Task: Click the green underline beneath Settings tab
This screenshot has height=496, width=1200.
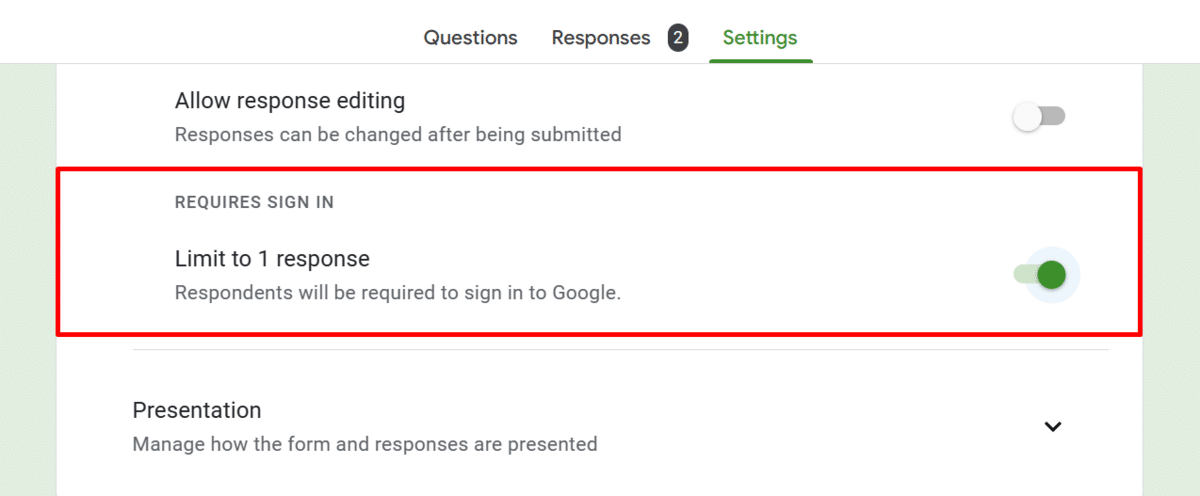Action: point(760,60)
